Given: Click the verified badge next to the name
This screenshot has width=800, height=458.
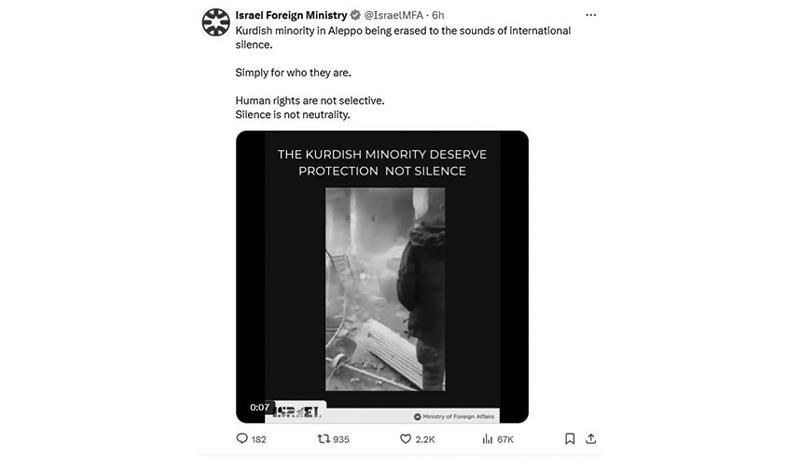Looking at the screenshot, I should tap(356, 15).
